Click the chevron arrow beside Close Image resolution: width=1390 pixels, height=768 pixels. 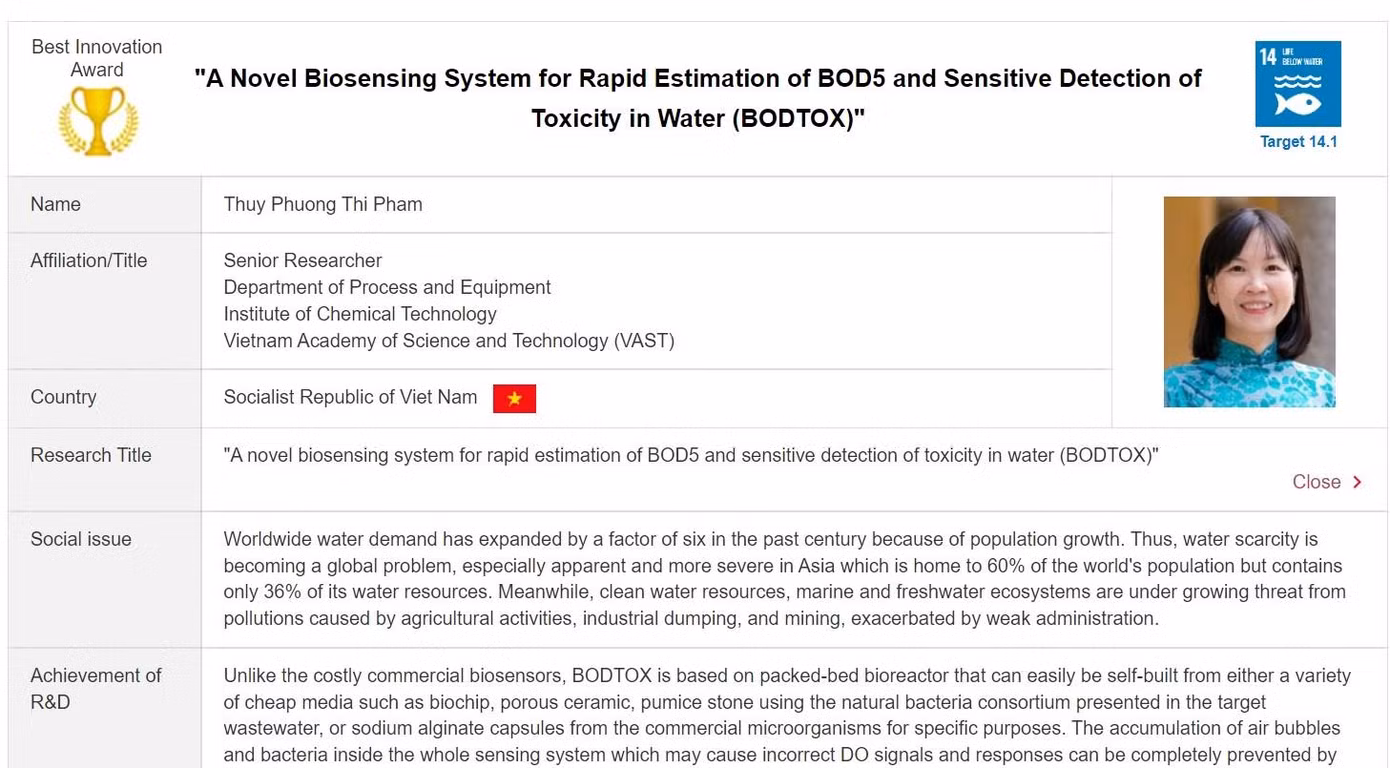tap(1357, 482)
